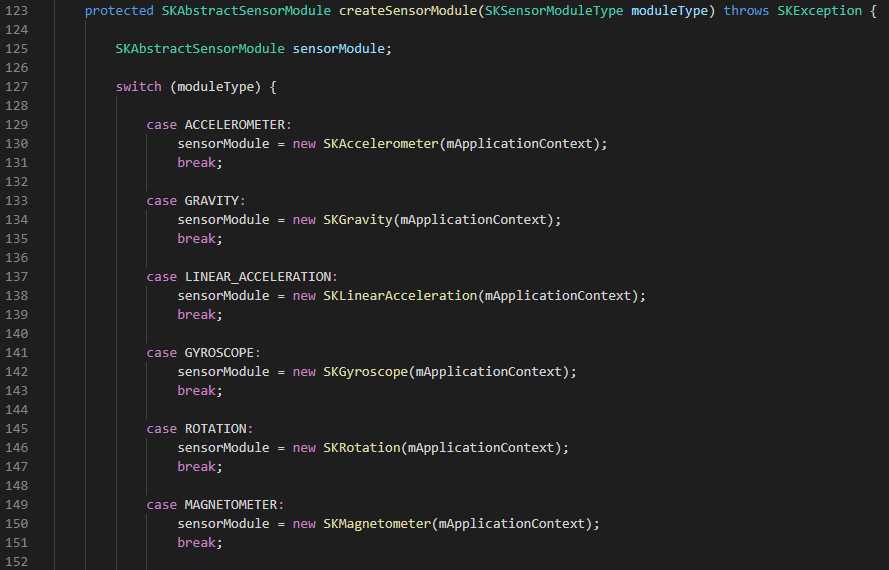Click the ACCELEROMETER case label
The width and height of the screenshot is (889, 570).
click(x=235, y=125)
